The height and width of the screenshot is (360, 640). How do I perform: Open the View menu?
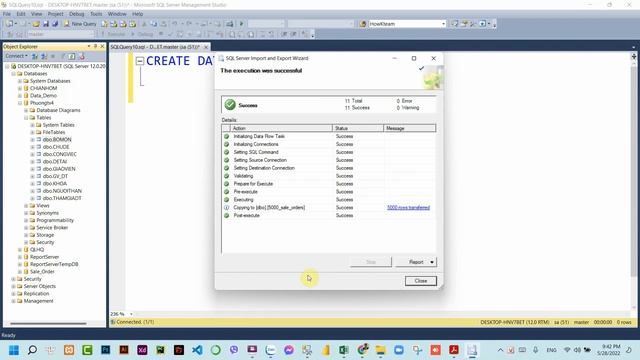[36, 14]
